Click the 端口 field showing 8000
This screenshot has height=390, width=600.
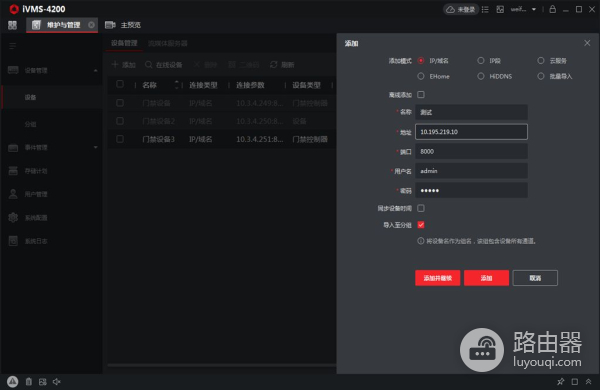[x=471, y=152]
